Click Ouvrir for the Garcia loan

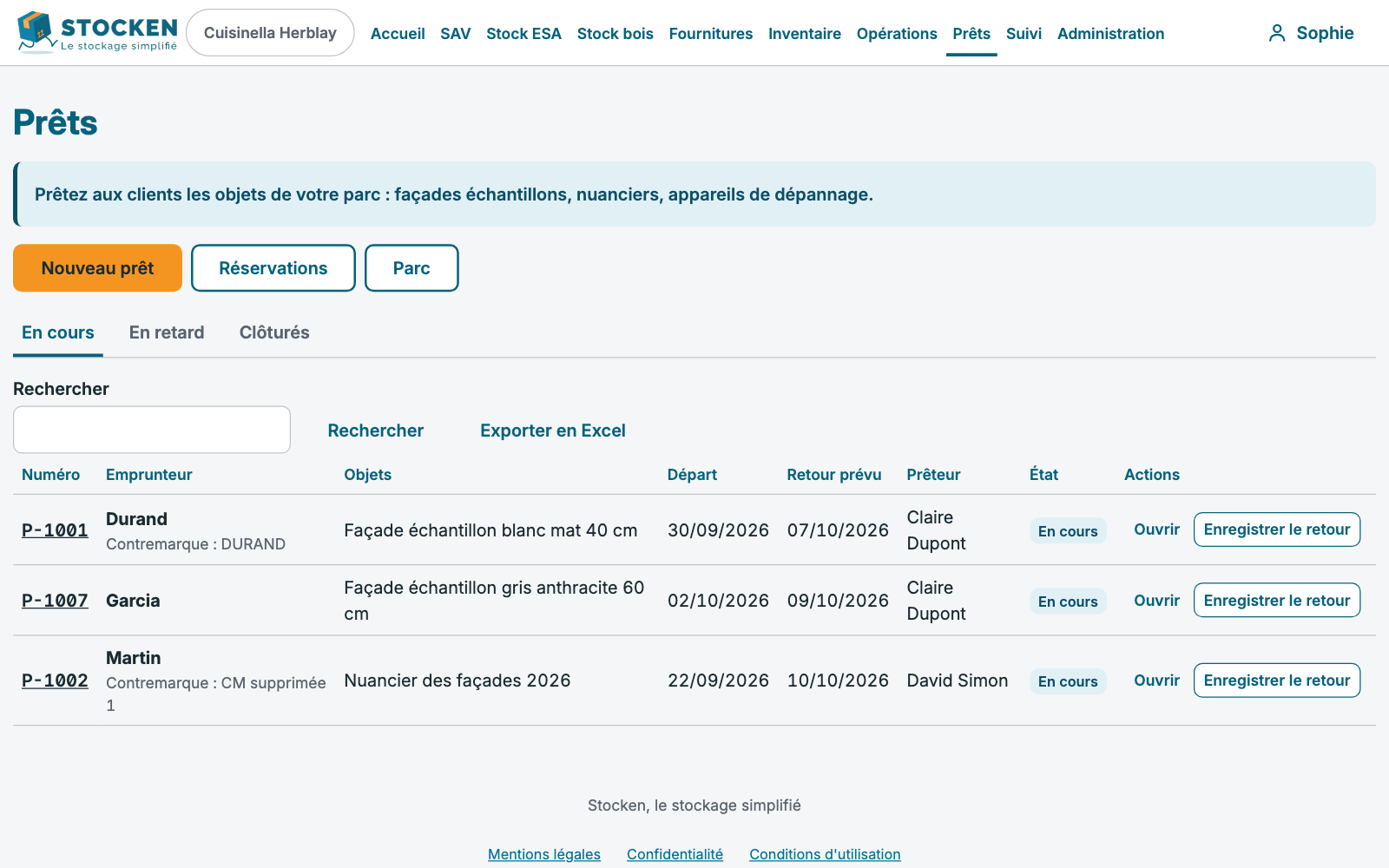(x=1156, y=601)
